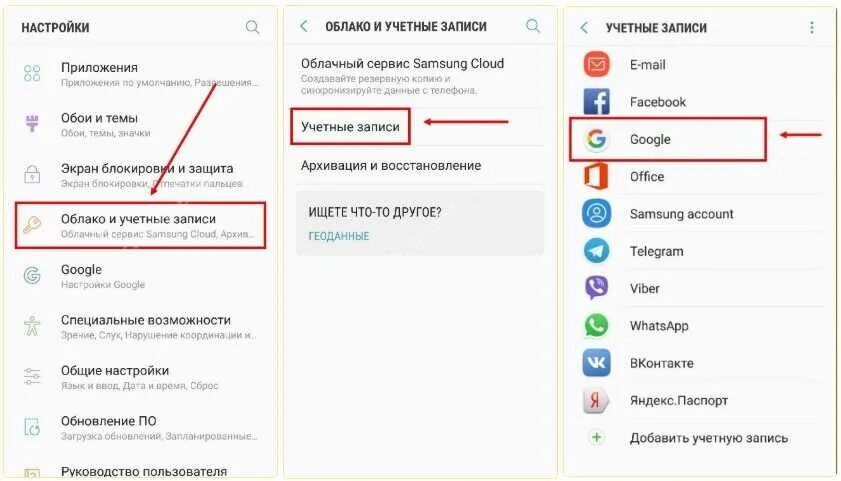This screenshot has width=841, height=481.
Task: Select Учетные записи menu entry
Action: click(350, 127)
